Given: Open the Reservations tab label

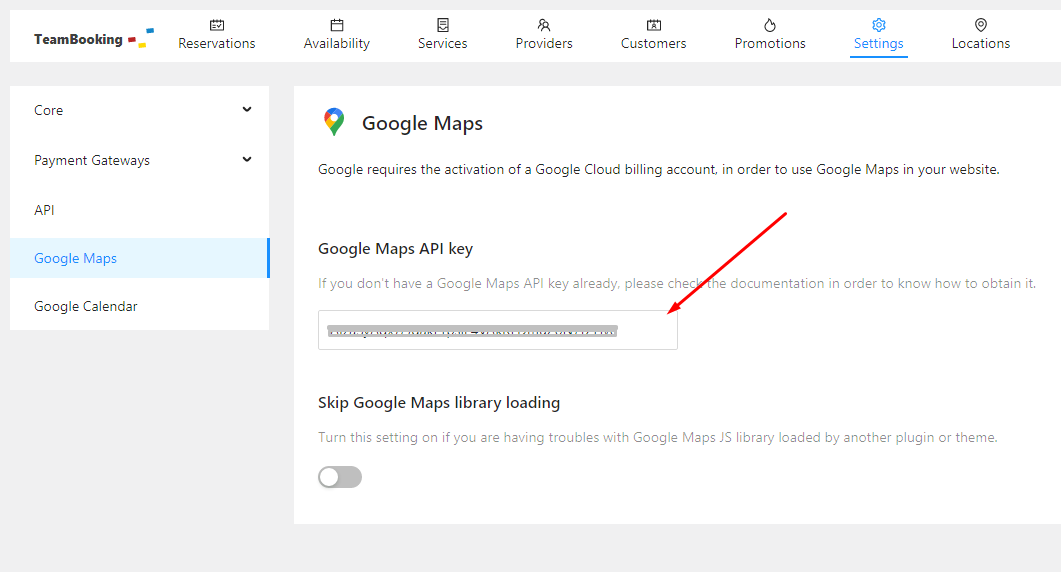Looking at the screenshot, I should (x=217, y=44).
